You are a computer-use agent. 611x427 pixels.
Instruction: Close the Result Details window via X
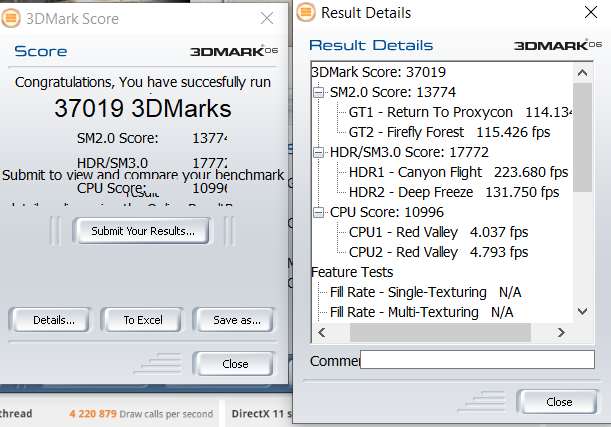click(x=591, y=12)
